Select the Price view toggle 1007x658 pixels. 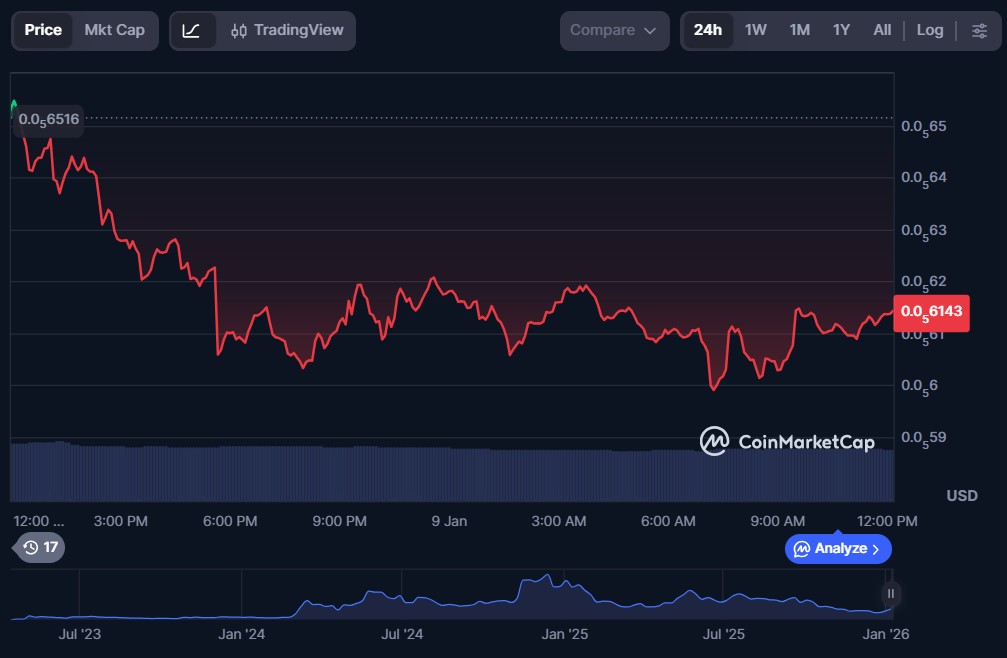[43, 30]
